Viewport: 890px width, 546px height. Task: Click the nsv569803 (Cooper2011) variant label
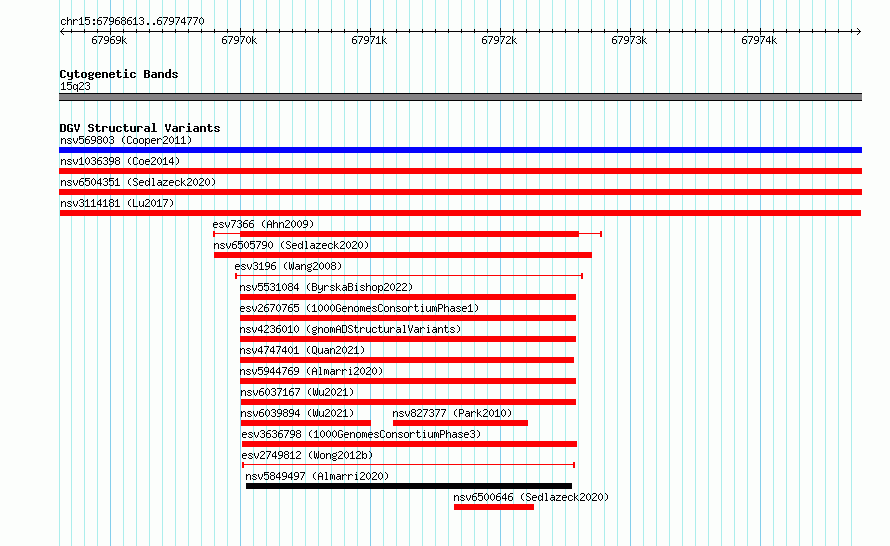click(x=126, y=140)
